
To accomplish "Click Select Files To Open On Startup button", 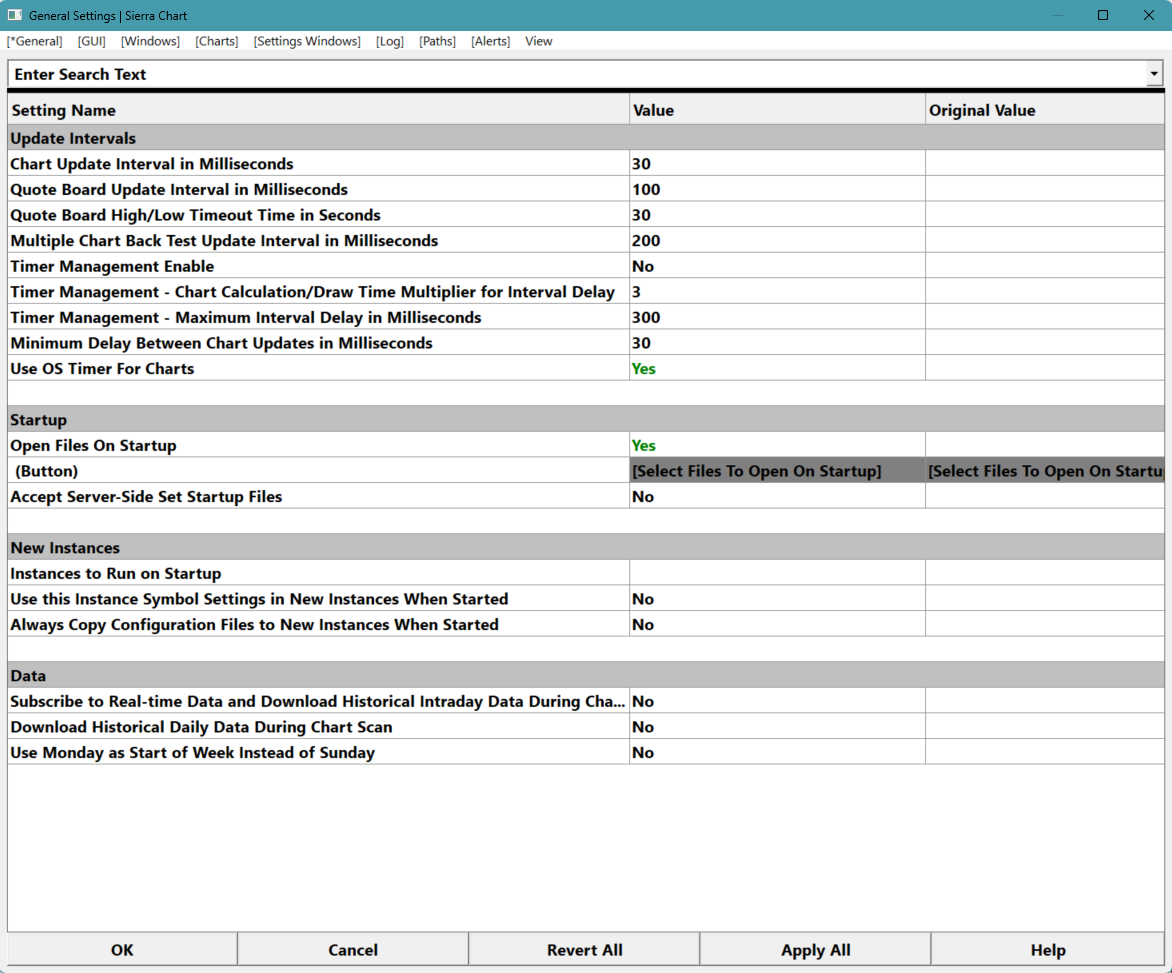I will pos(777,471).
